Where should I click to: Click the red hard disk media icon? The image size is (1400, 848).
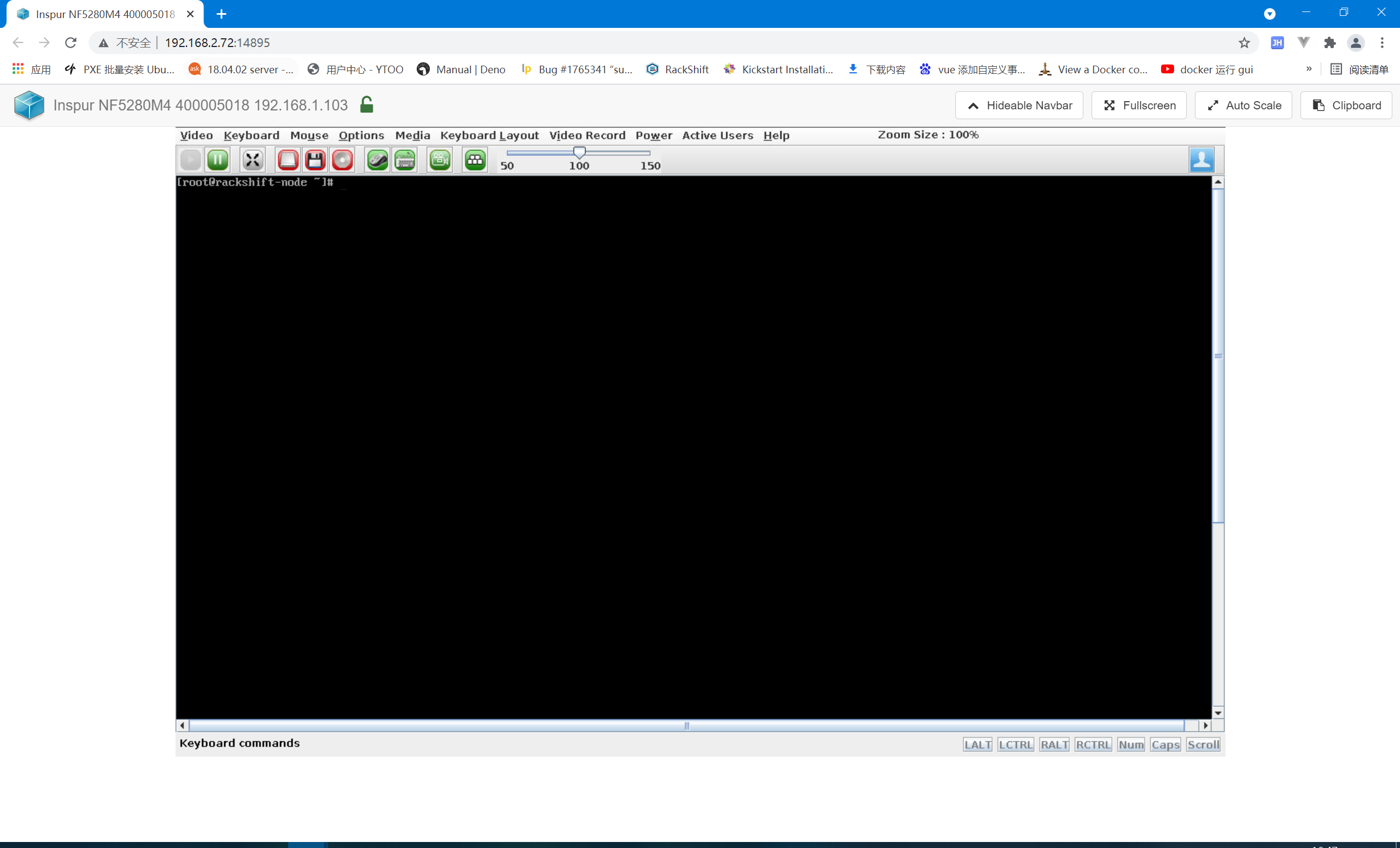coord(288,160)
